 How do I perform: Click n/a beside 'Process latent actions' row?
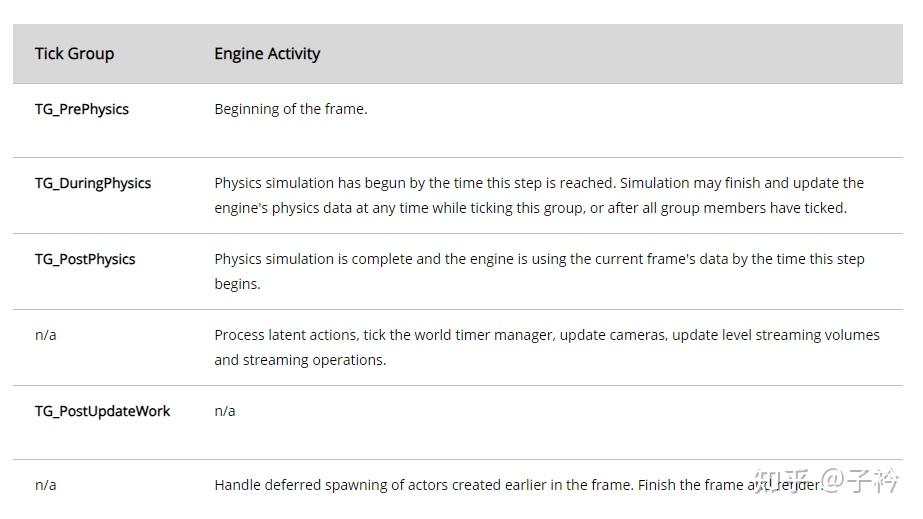[x=46, y=335]
